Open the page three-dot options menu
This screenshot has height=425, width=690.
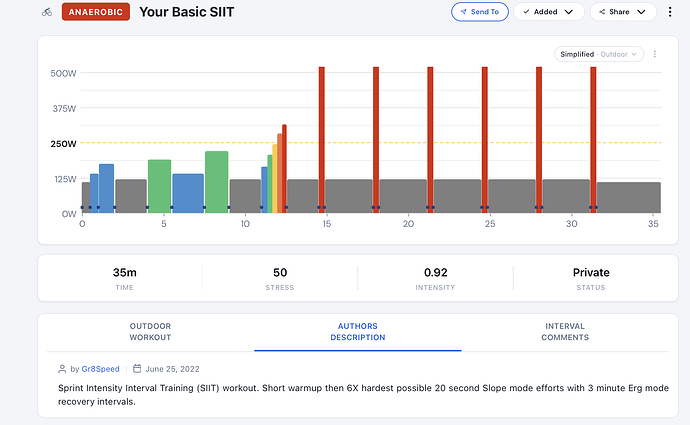pyautogui.click(x=668, y=12)
